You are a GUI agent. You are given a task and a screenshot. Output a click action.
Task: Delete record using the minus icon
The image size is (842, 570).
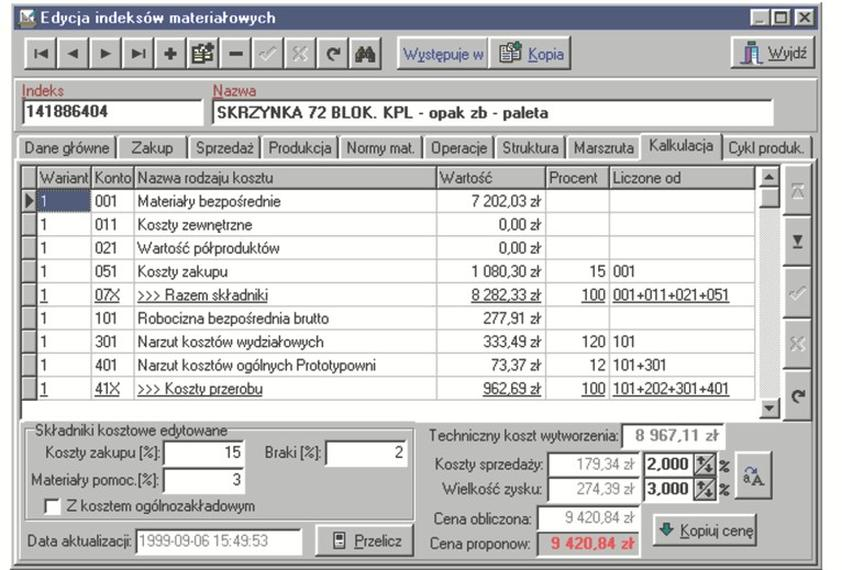click(235, 54)
